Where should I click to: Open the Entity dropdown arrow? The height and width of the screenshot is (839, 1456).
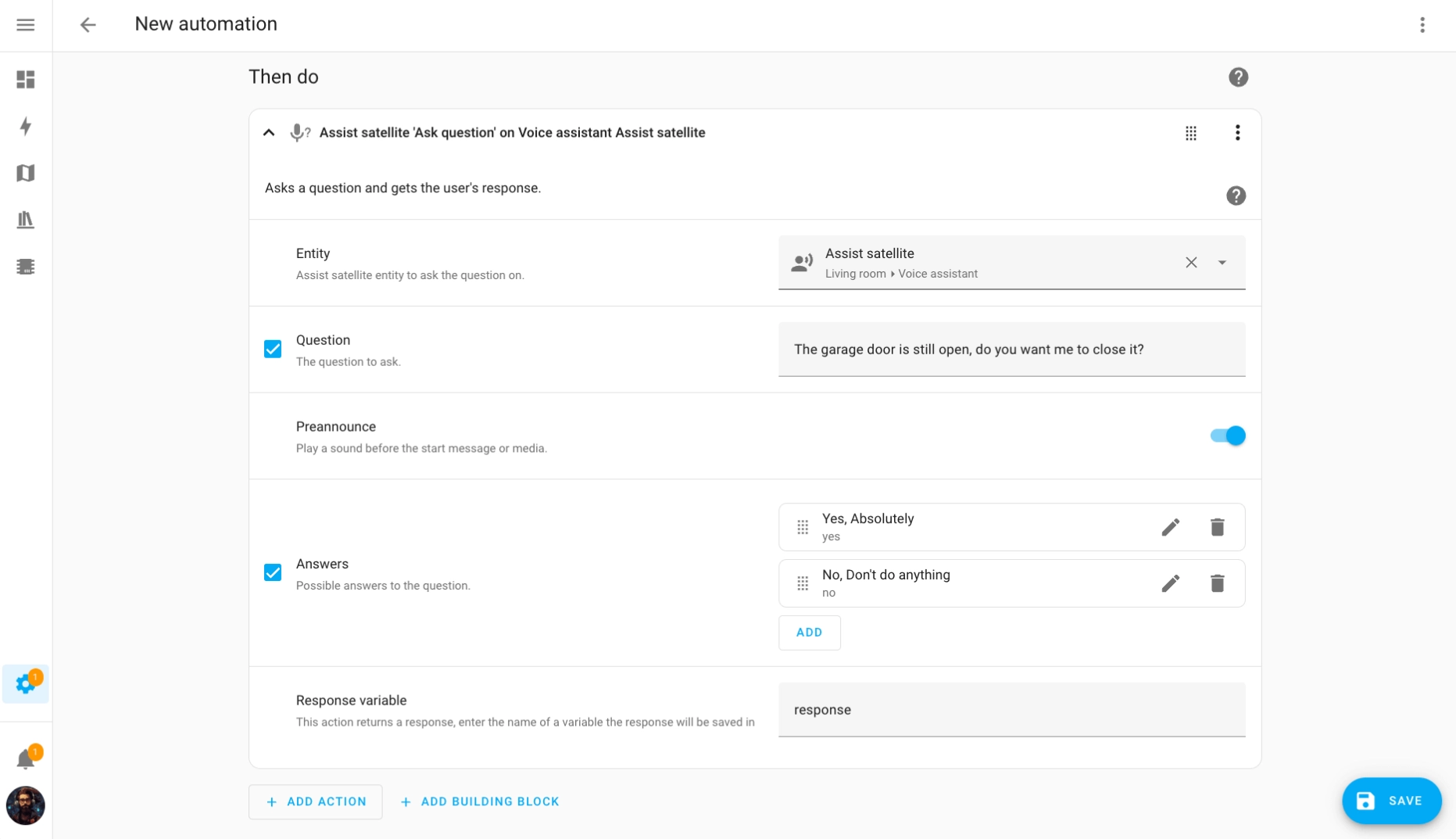pyautogui.click(x=1222, y=263)
